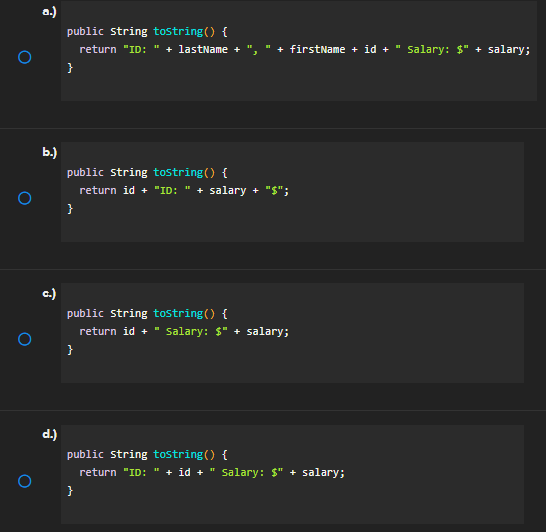Click toString() method signature in option d
546x532 pixels.
[x=147, y=455]
